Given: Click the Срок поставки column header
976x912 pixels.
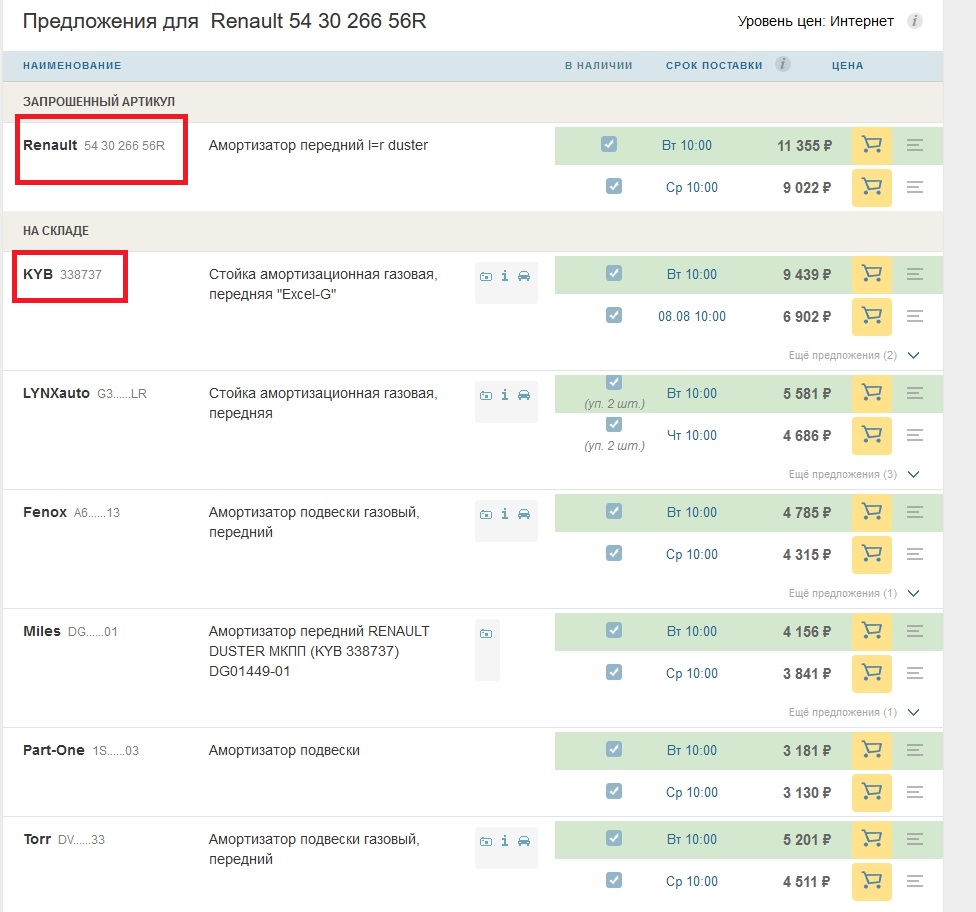Looking at the screenshot, I should pyautogui.click(x=714, y=65).
